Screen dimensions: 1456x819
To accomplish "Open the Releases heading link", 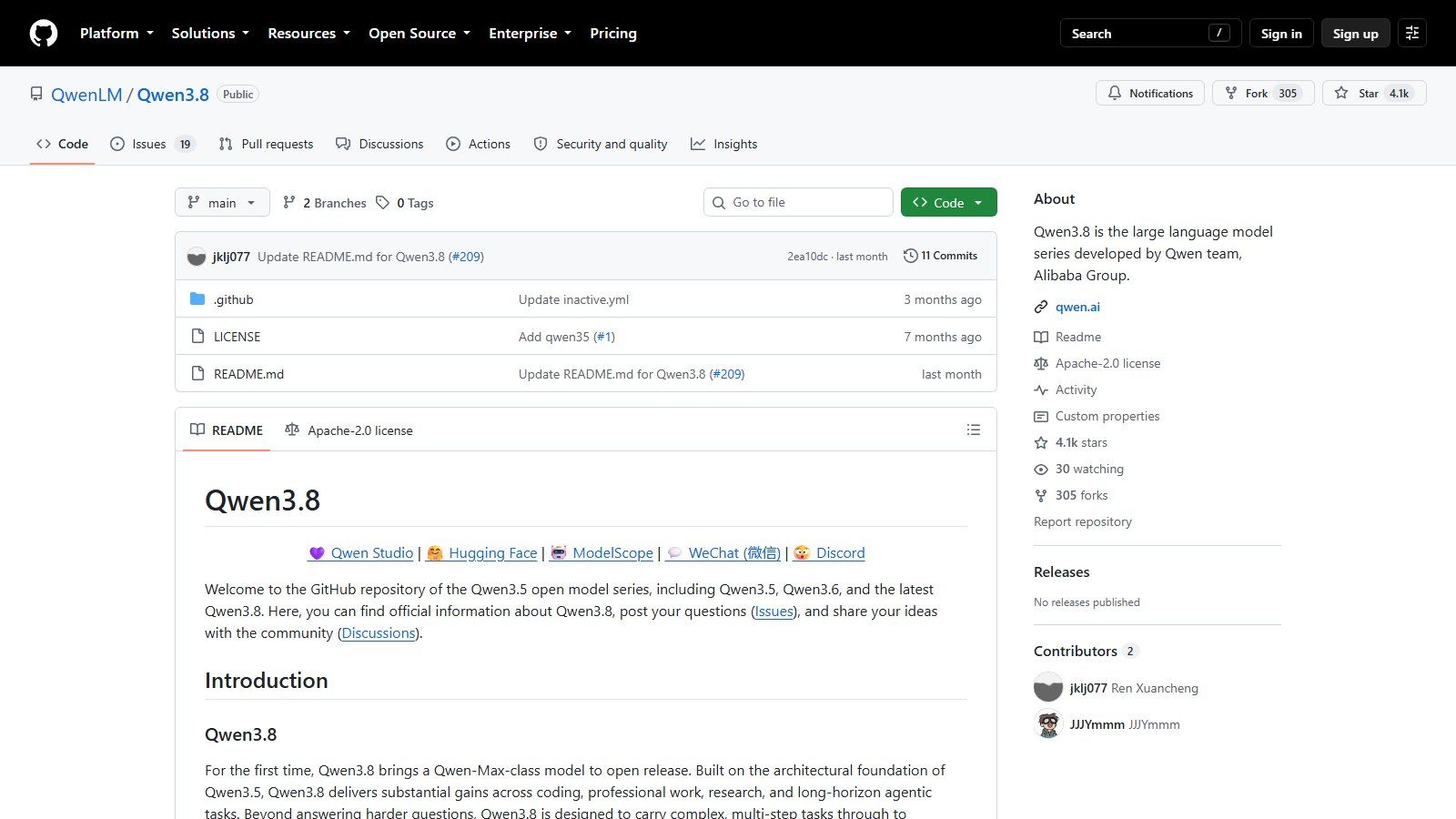I will (1062, 571).
